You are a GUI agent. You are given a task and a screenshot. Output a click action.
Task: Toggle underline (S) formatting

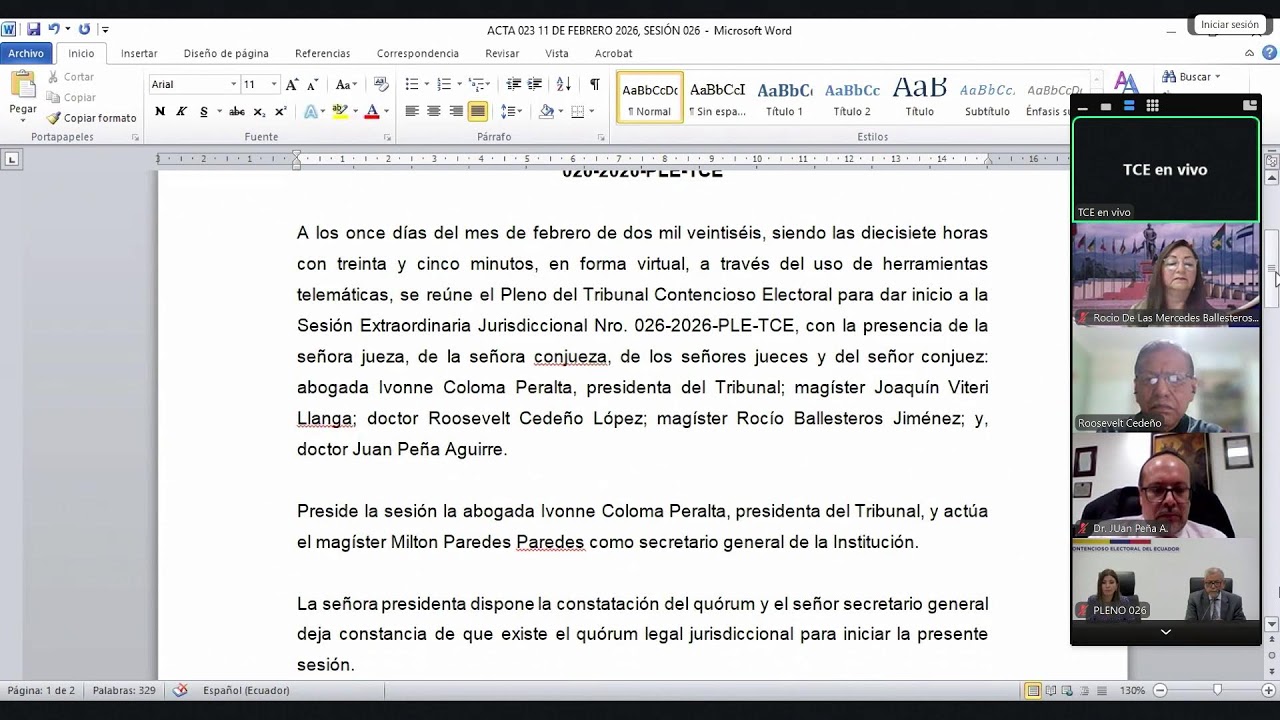[x=204, y=112]
